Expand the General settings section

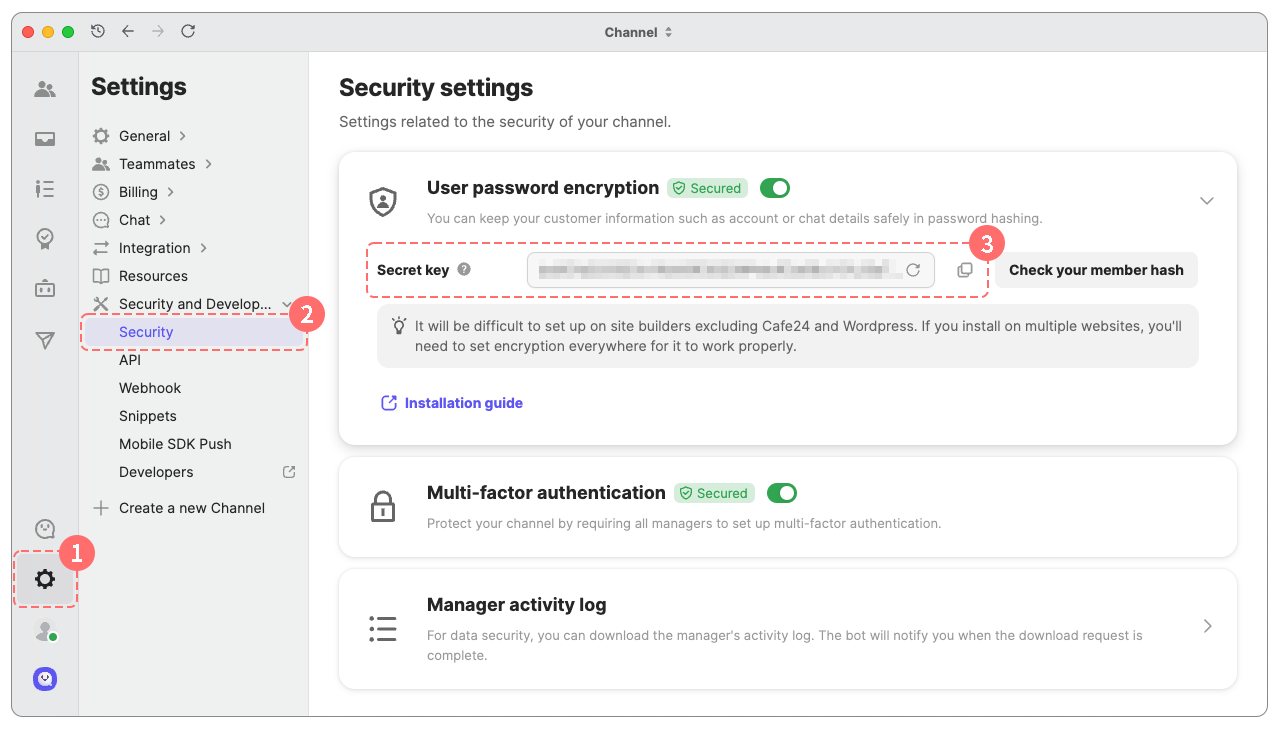click(x=145, y=136)
